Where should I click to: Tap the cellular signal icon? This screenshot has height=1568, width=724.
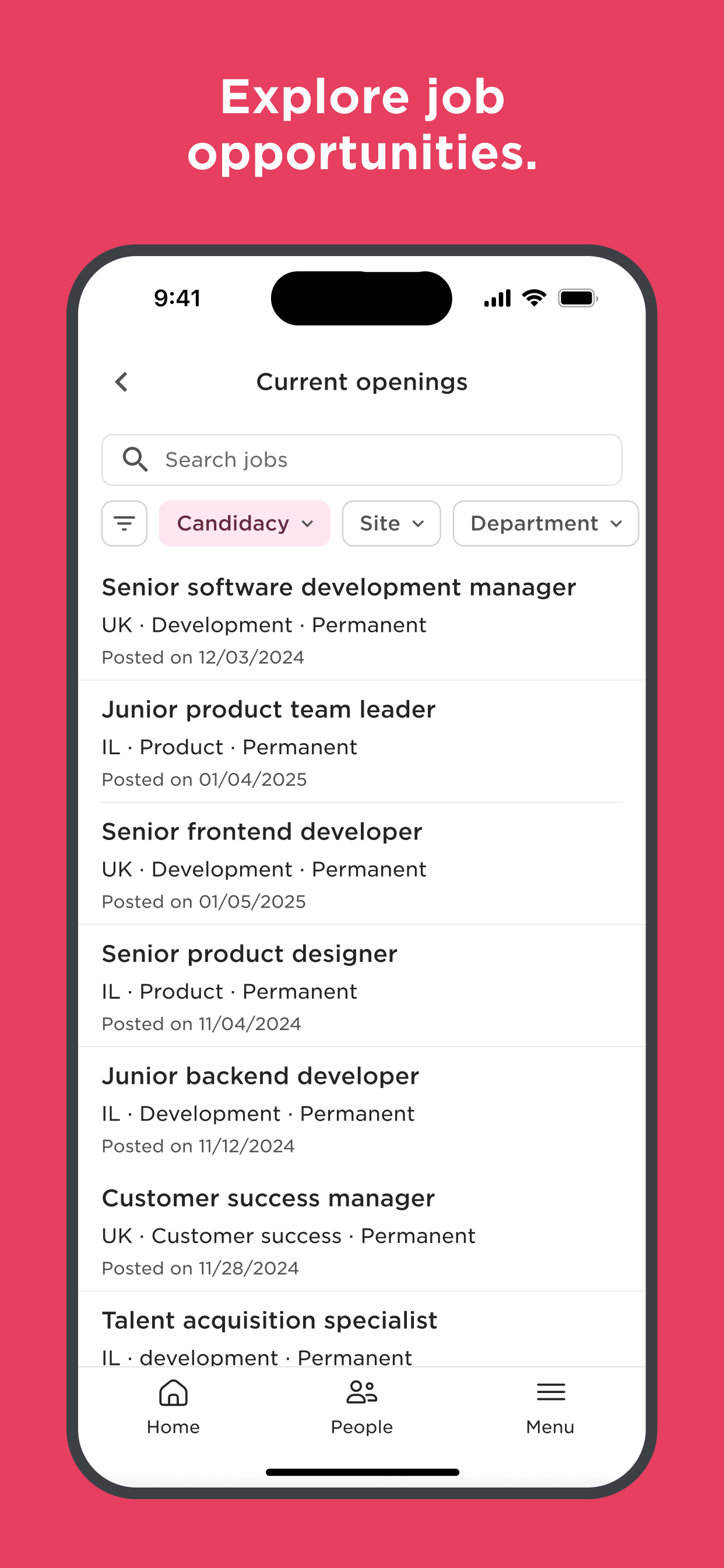497,298
